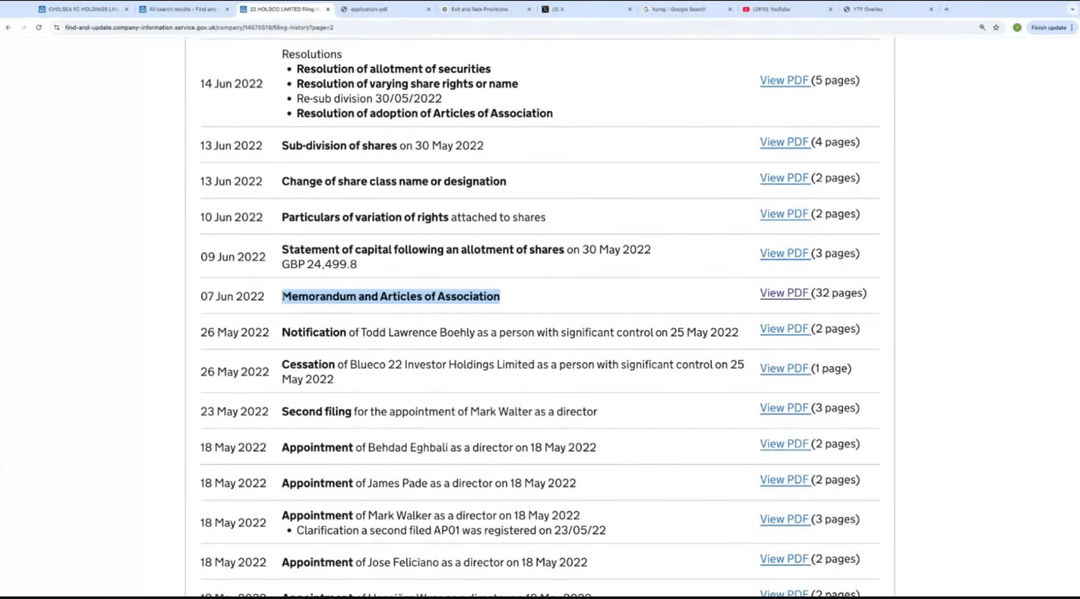The image size is (1080, 599).
Task: Bookmark this page with the star icon
Action: tap(996, 27)
